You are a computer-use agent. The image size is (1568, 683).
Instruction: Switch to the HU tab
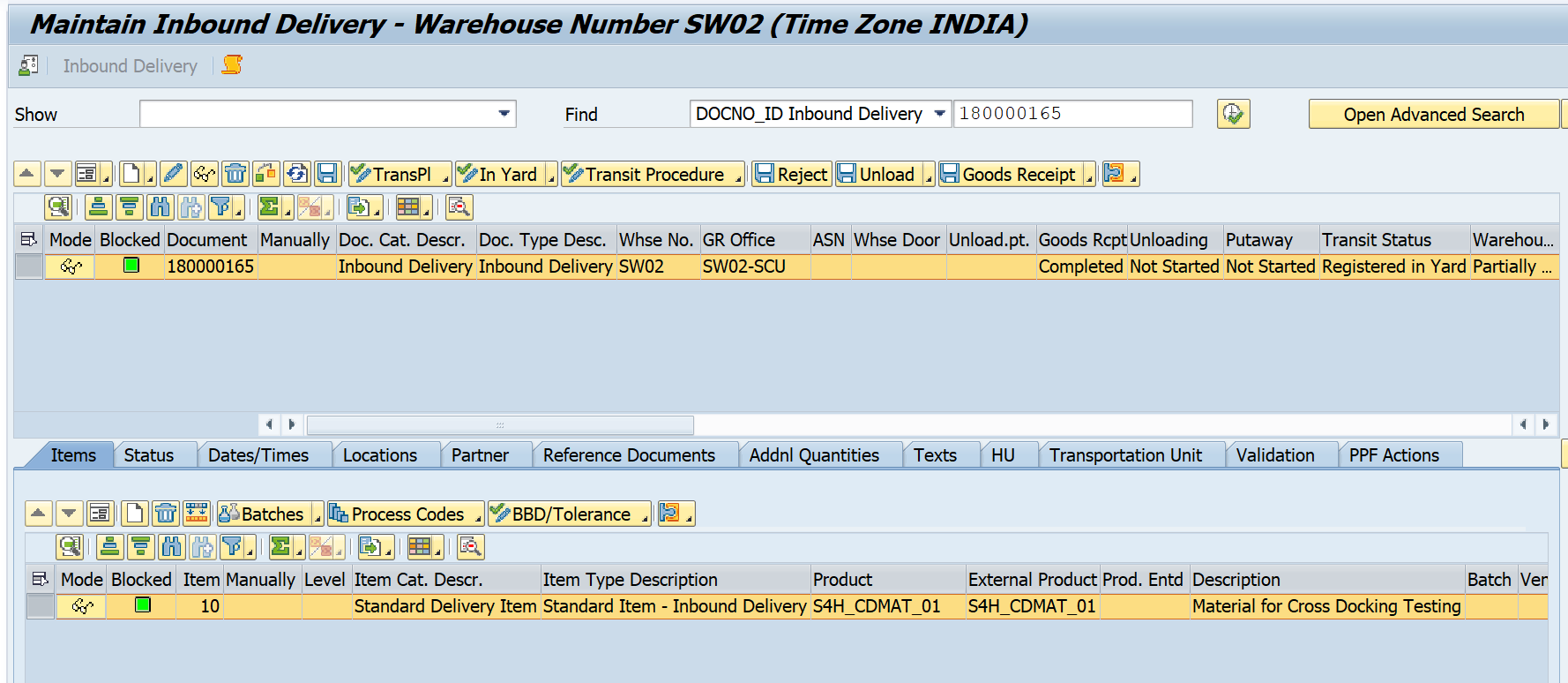[1003, 455]
